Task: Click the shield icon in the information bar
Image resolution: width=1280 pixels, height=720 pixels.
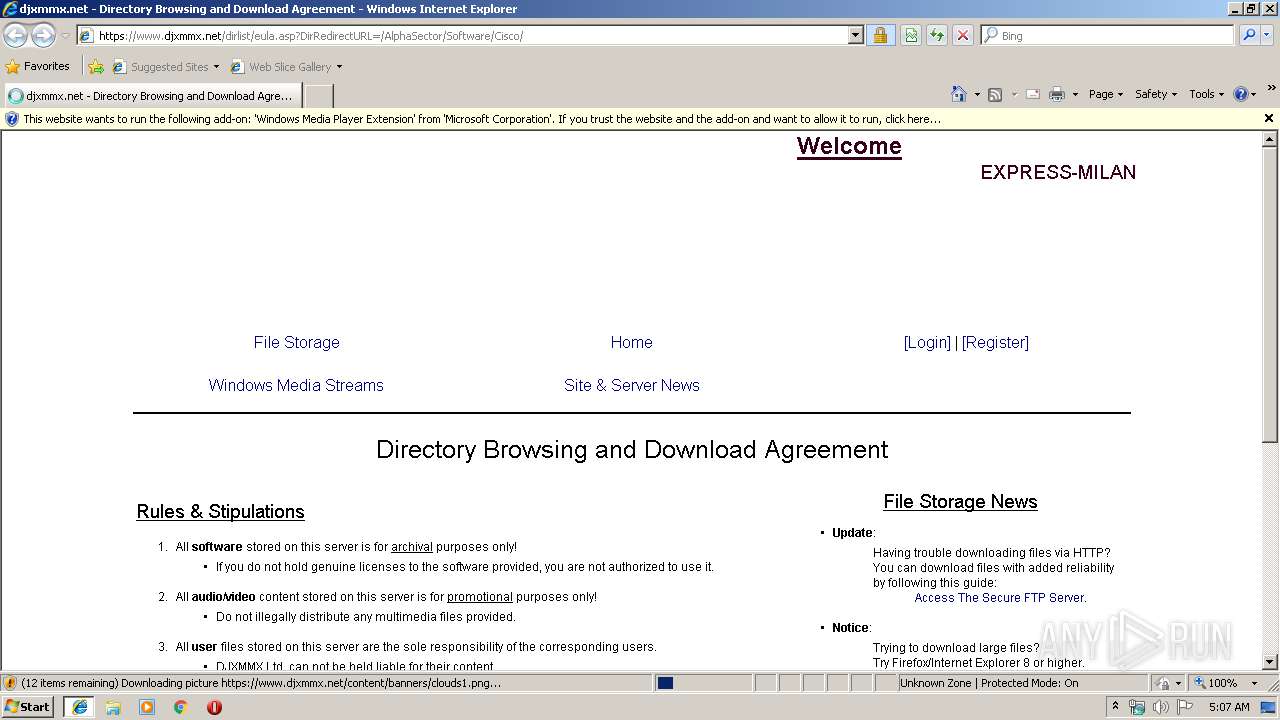Action: (12, 119)
